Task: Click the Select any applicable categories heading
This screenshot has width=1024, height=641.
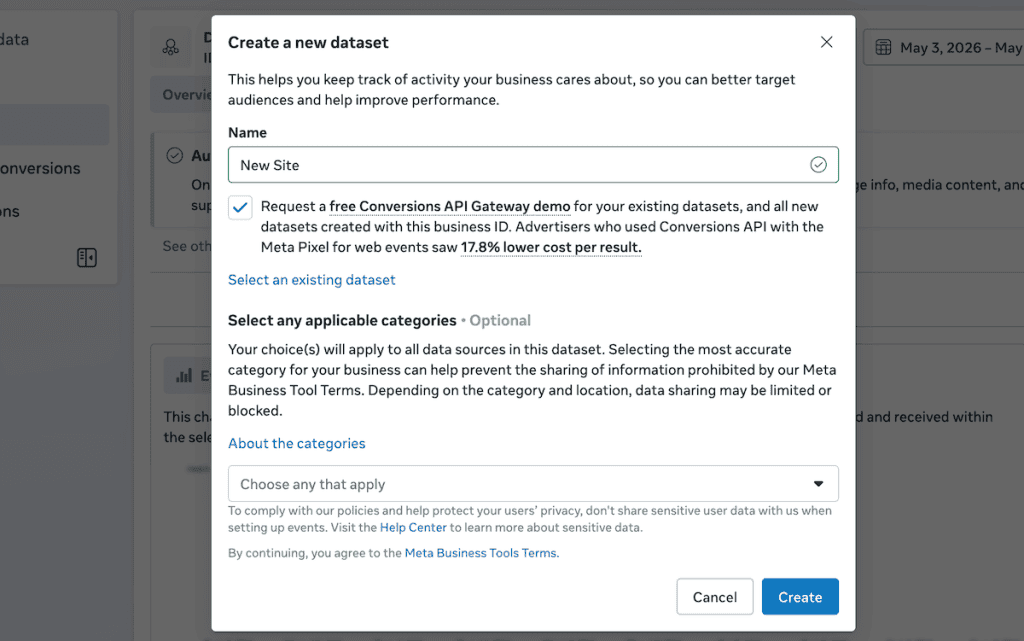Action: 342,320
